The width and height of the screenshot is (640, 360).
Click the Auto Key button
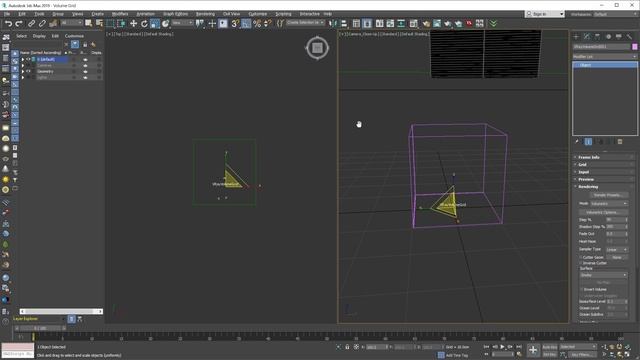[549, 347]
